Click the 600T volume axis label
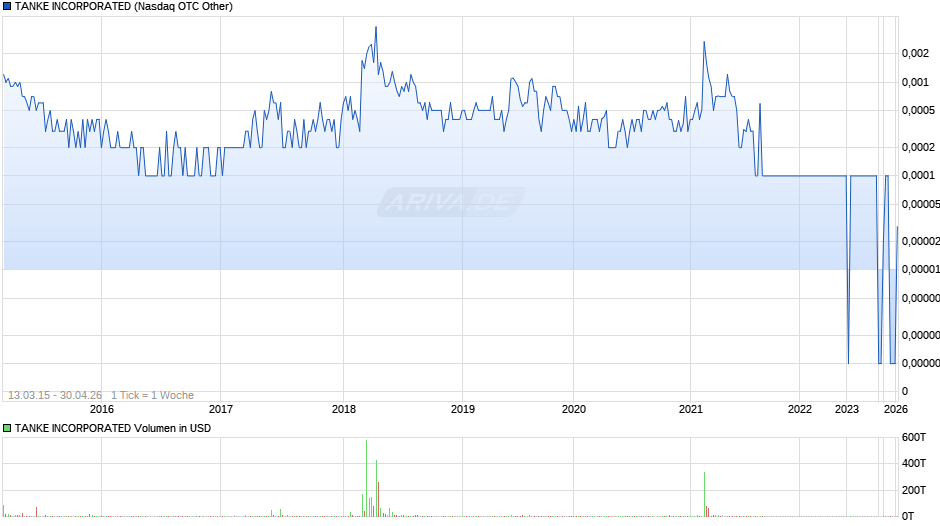 pos(914,437)
